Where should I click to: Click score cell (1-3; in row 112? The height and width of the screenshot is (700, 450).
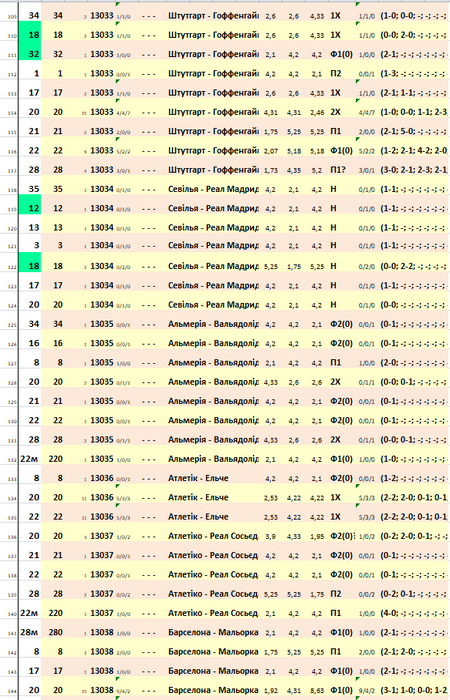click(x=414, y=73)
